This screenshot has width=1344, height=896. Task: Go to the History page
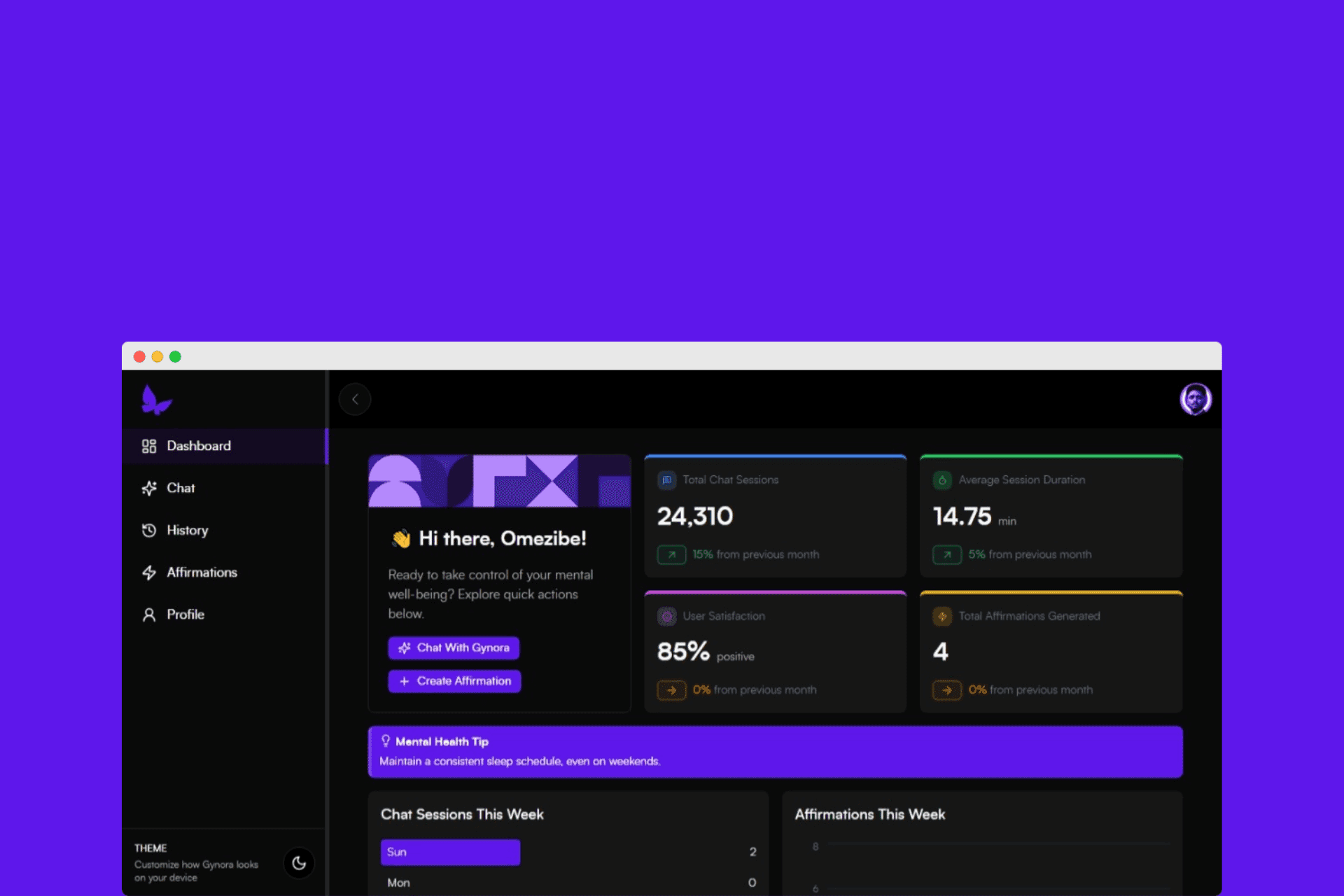(x=187, y=531)
